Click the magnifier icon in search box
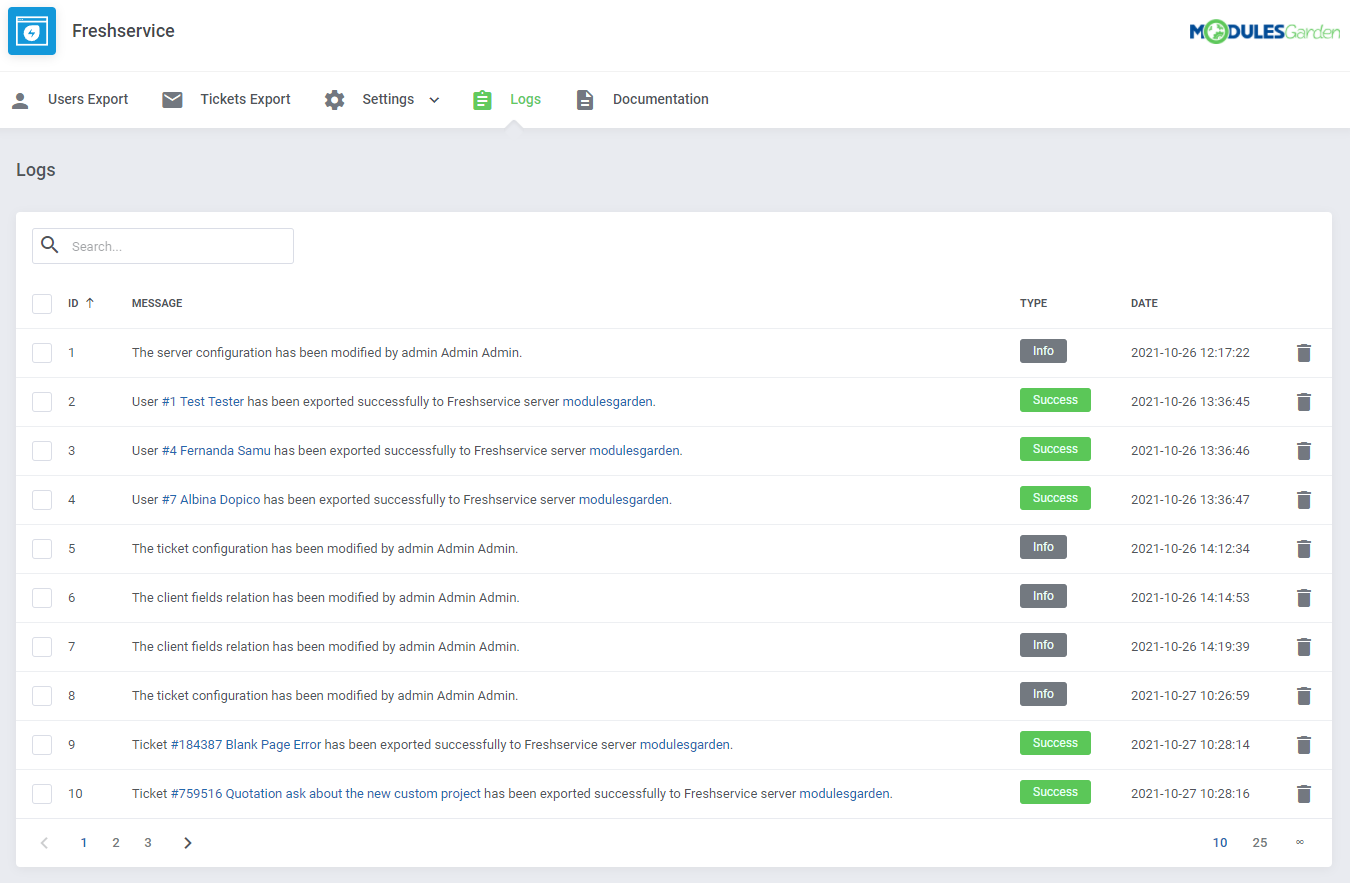This screenshot has width=1350, height=883. (50, 245)
